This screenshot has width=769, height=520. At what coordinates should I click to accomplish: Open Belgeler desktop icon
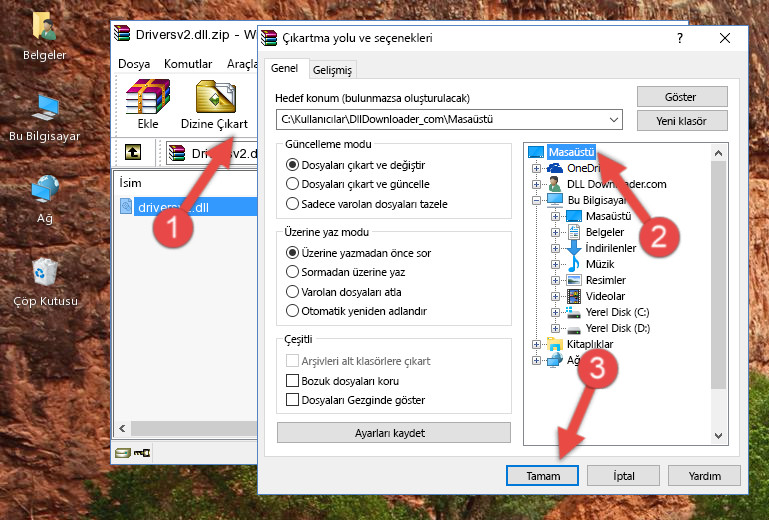coord(45,36)
